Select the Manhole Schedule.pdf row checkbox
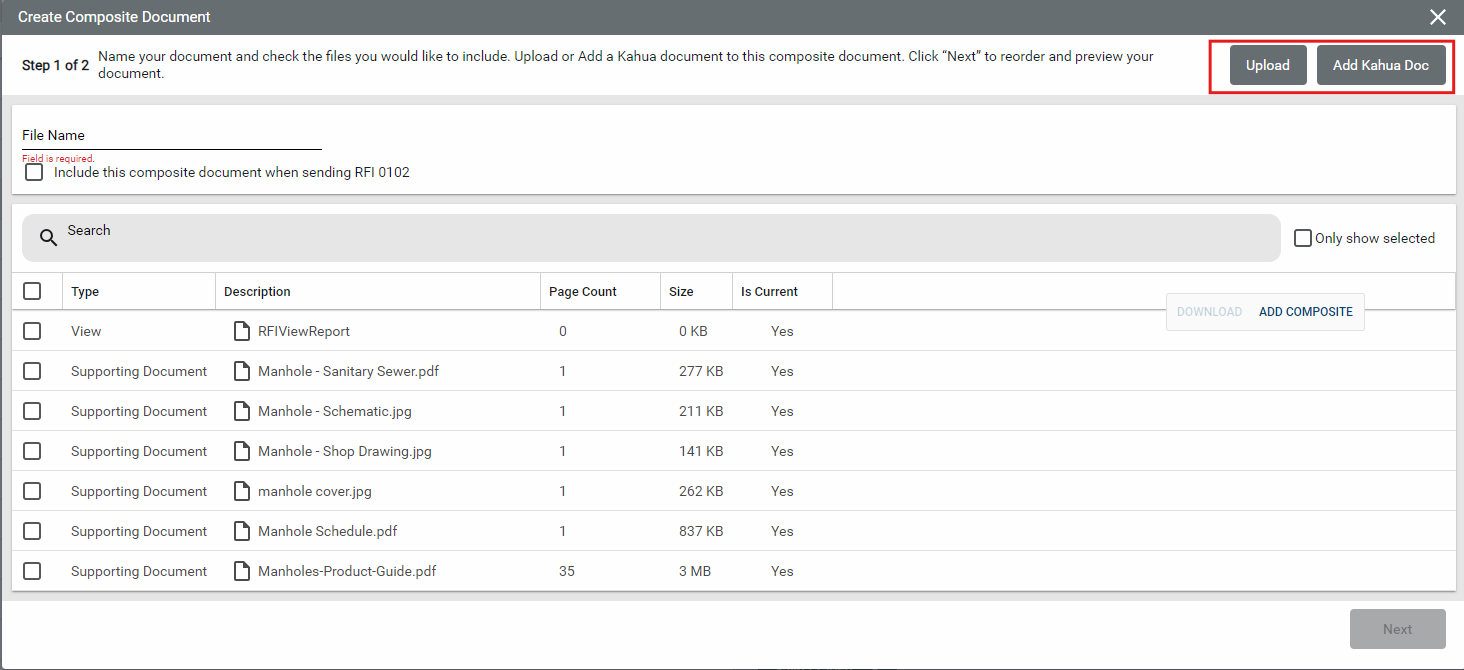 (32, 531)
